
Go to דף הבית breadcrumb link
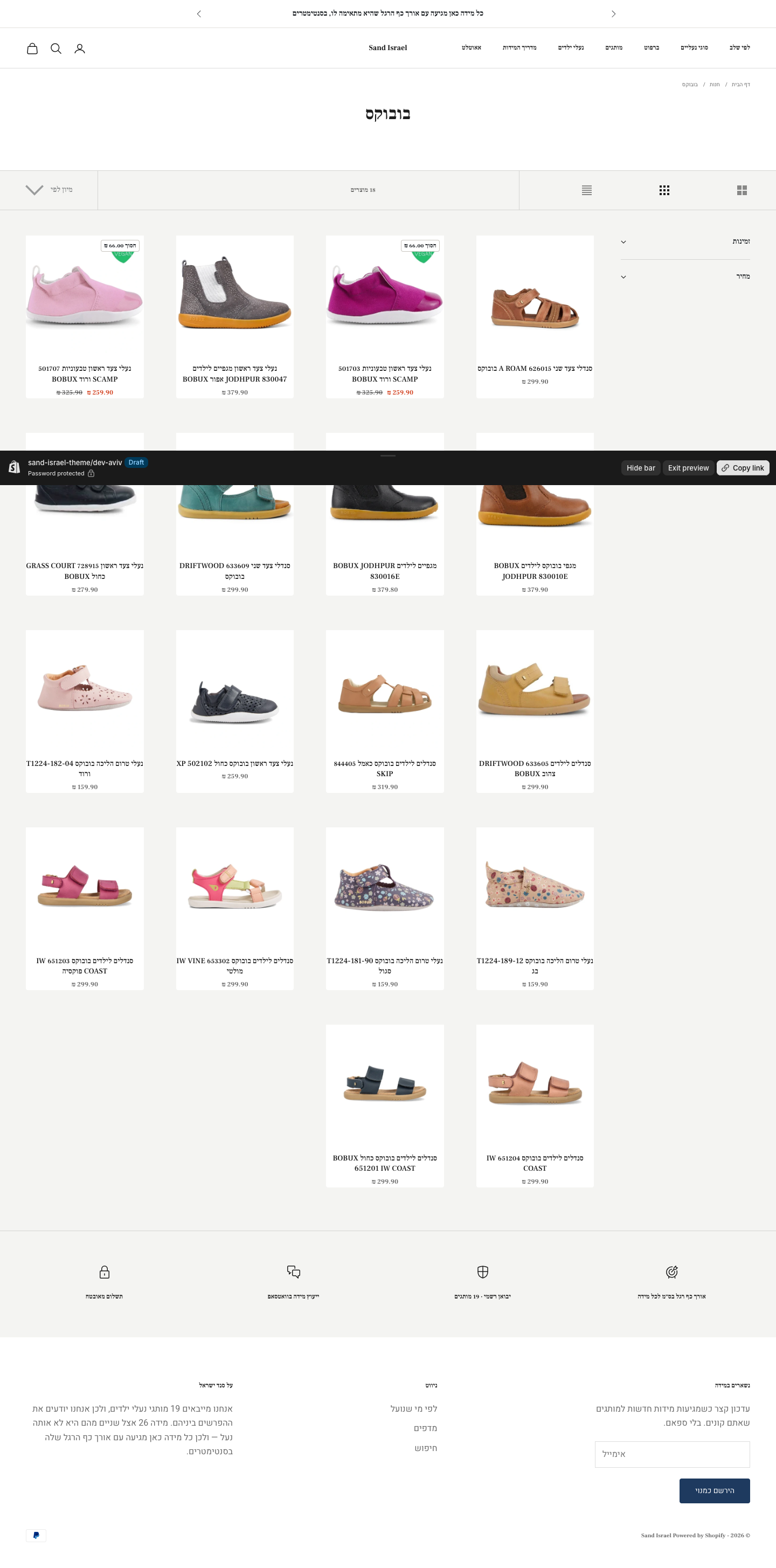(x=740, y=85)
